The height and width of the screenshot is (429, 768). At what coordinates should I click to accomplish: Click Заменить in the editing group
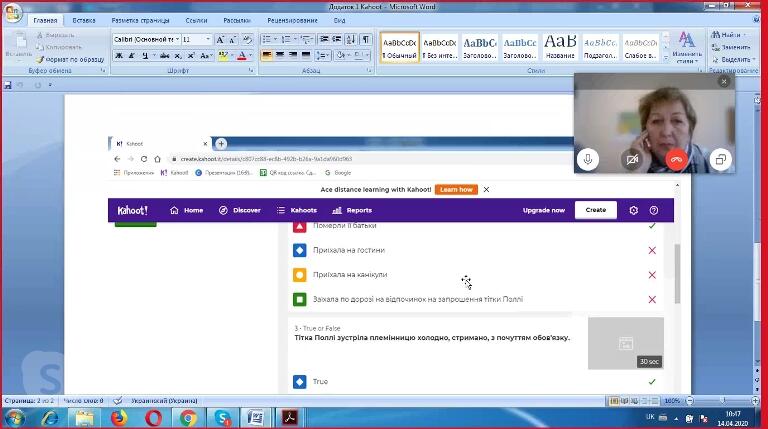pos(731,47)
